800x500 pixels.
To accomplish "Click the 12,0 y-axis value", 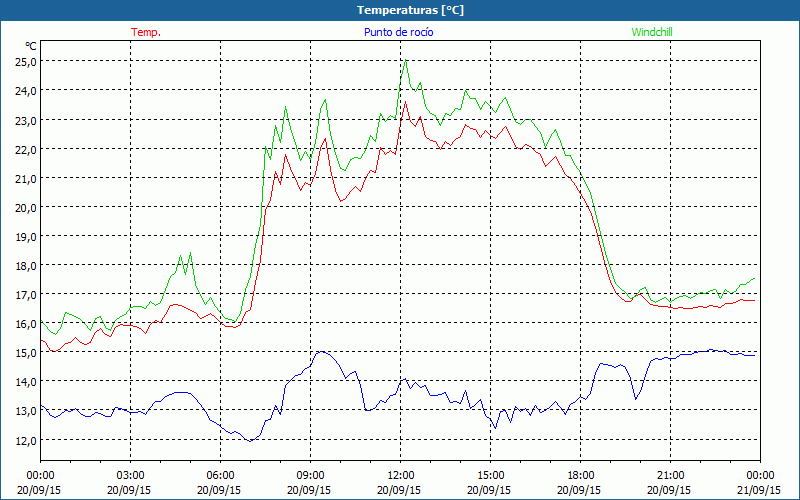I will pyautogui.click(x=26, y=440).
